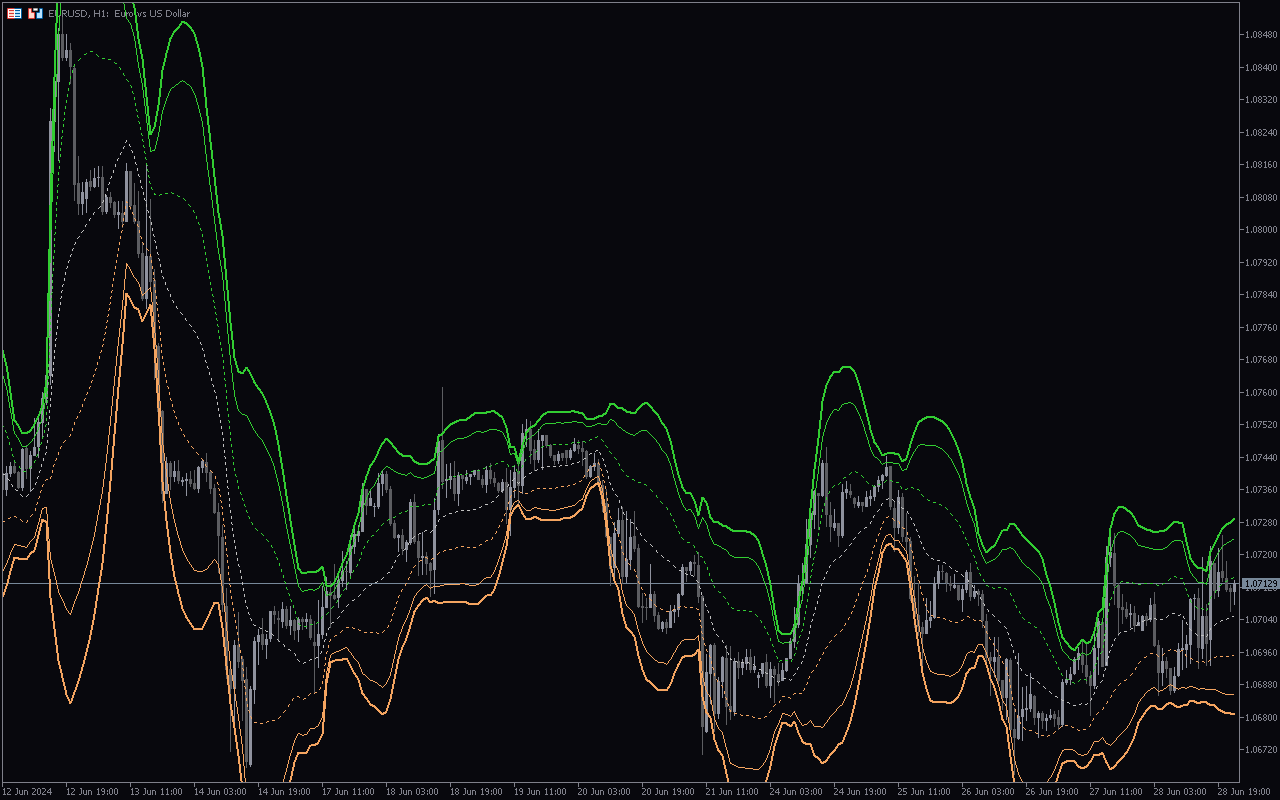Click the 21 Jun 11:00 time label
1280x800 pixels.
pyautogui.click(x=732, y=791)
